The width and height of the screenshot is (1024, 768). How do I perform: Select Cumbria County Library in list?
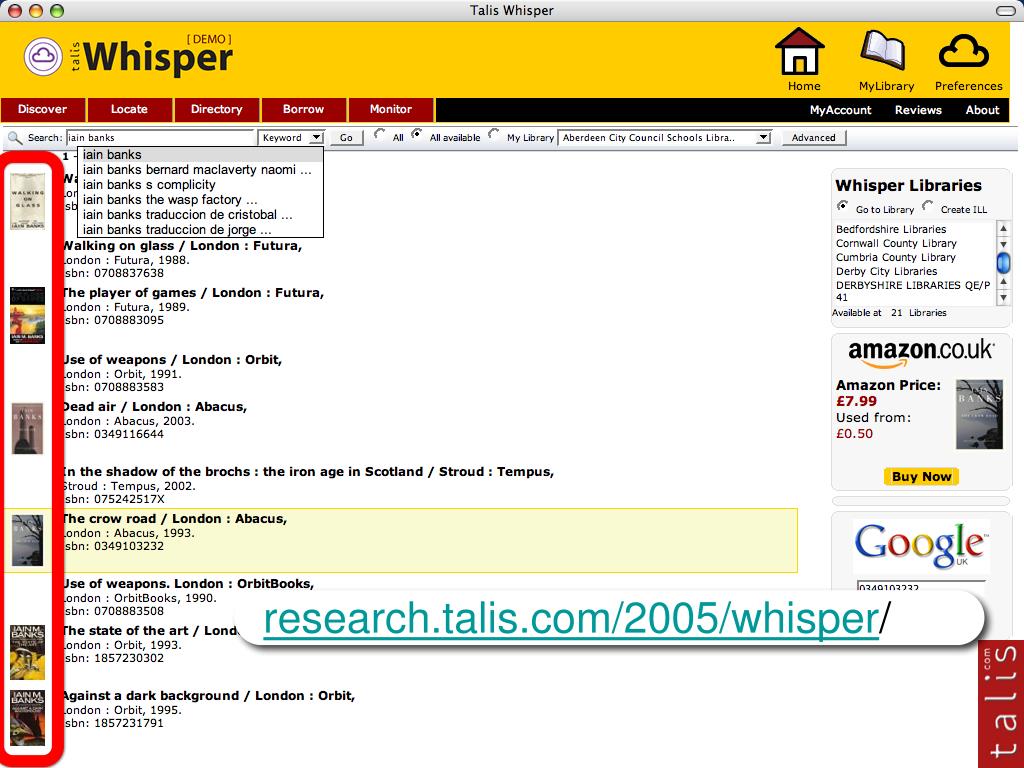click(895, 257)
